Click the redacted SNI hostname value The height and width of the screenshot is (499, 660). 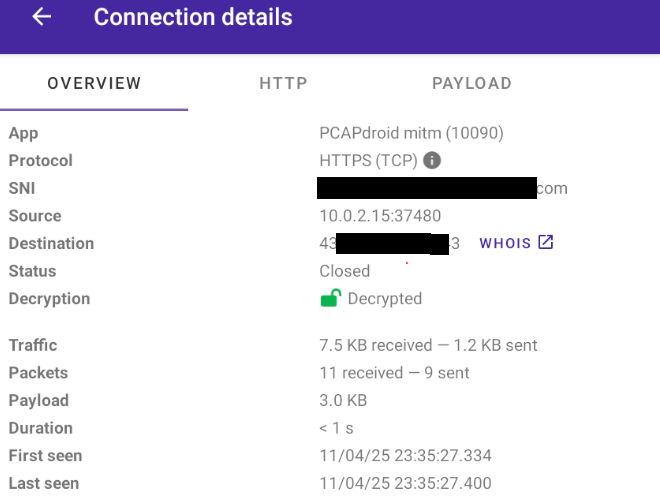tap(442, 188)
